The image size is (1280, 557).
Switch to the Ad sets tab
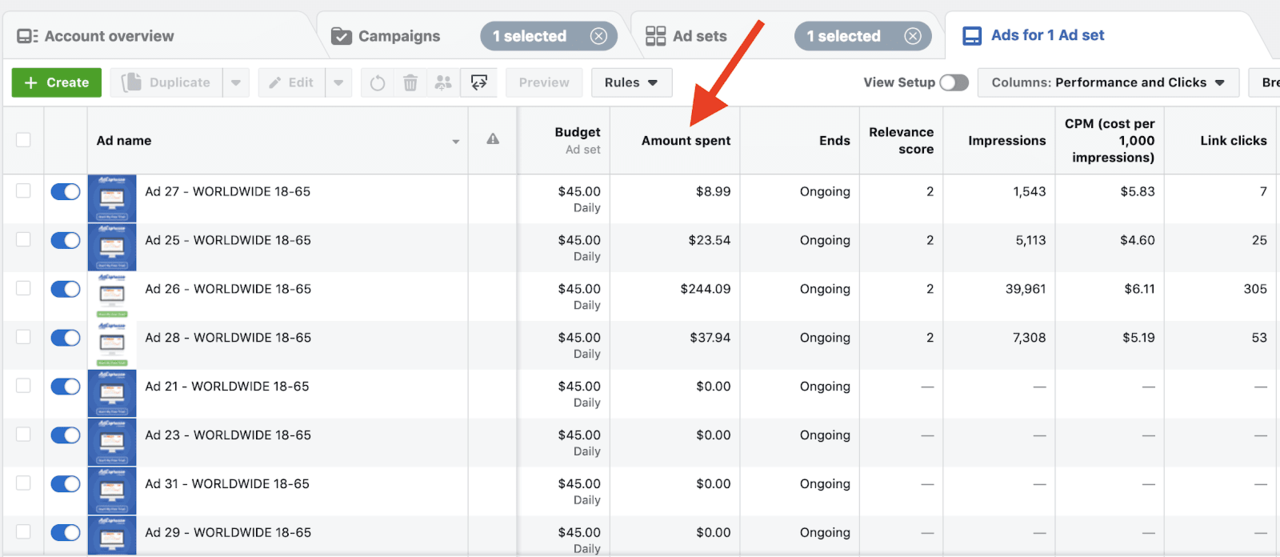click(x=699, y=36)
